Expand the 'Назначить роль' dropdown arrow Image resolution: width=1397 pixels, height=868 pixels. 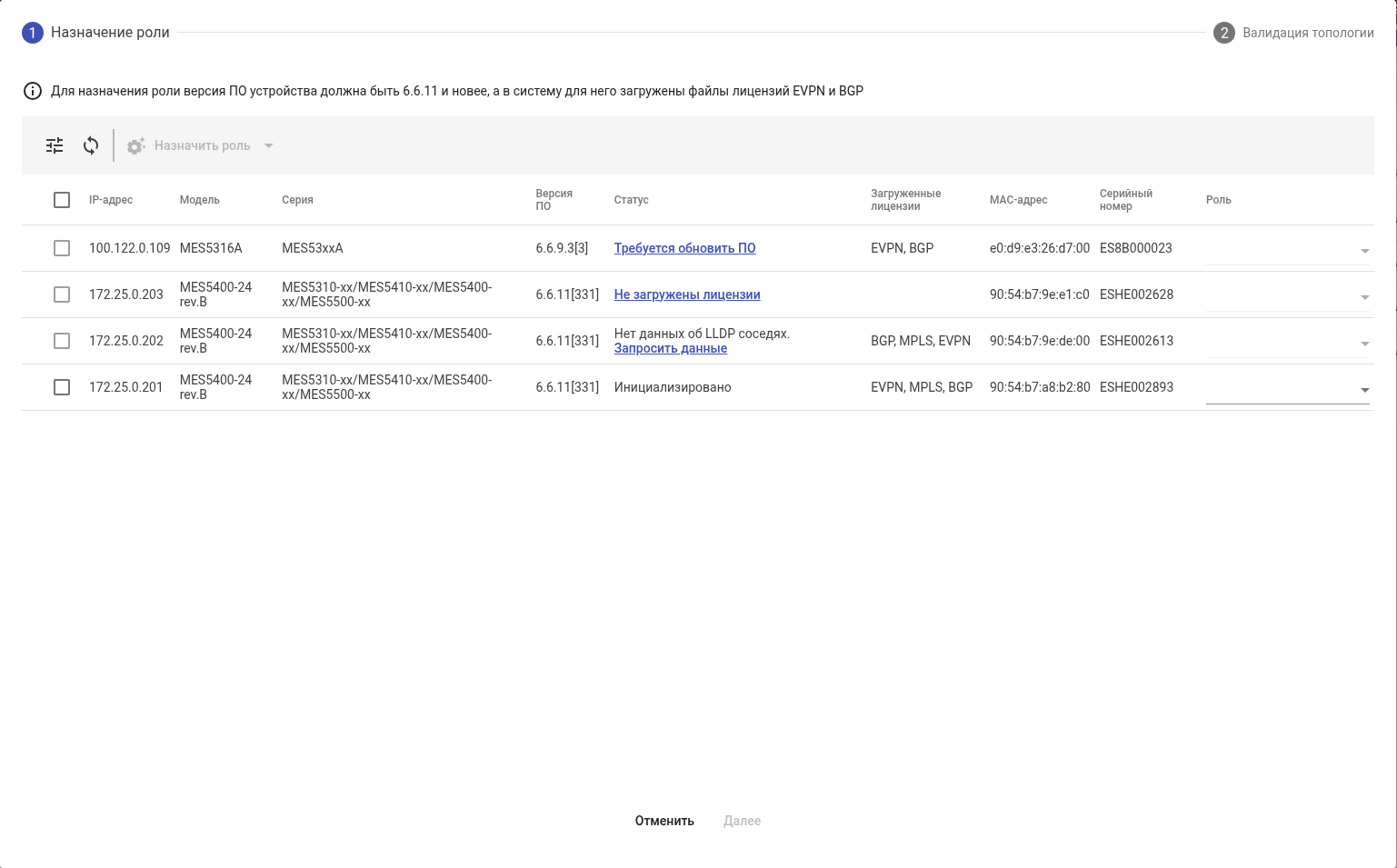(x=268, y=145)
